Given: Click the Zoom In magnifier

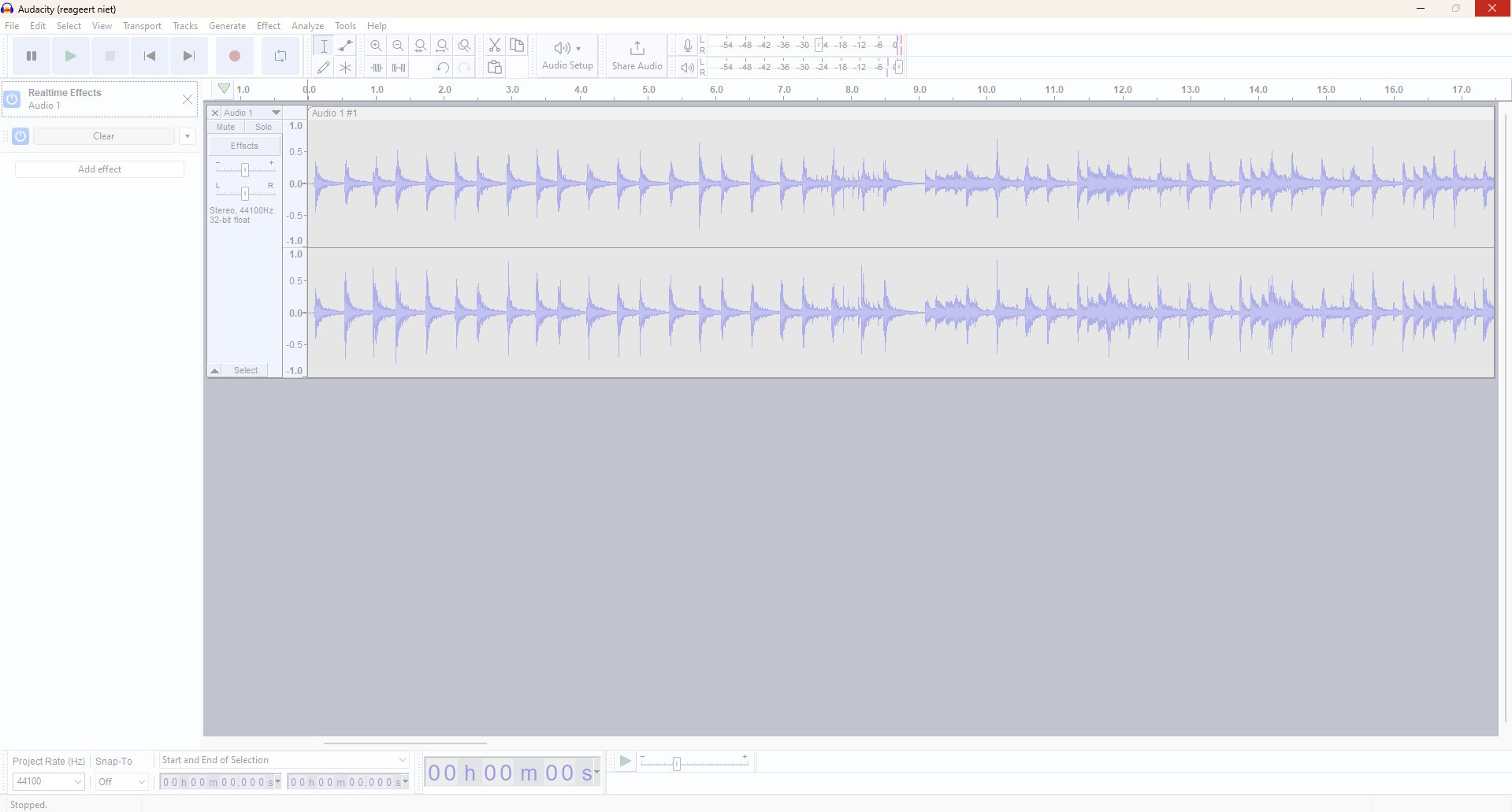Looking at the screenshot, I should coord(377,46).
